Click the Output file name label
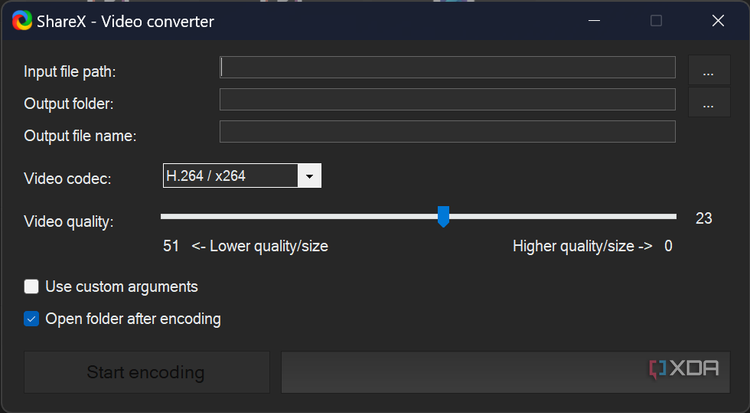The height and width of the screenshot is (413, 750). pos(80,136)
